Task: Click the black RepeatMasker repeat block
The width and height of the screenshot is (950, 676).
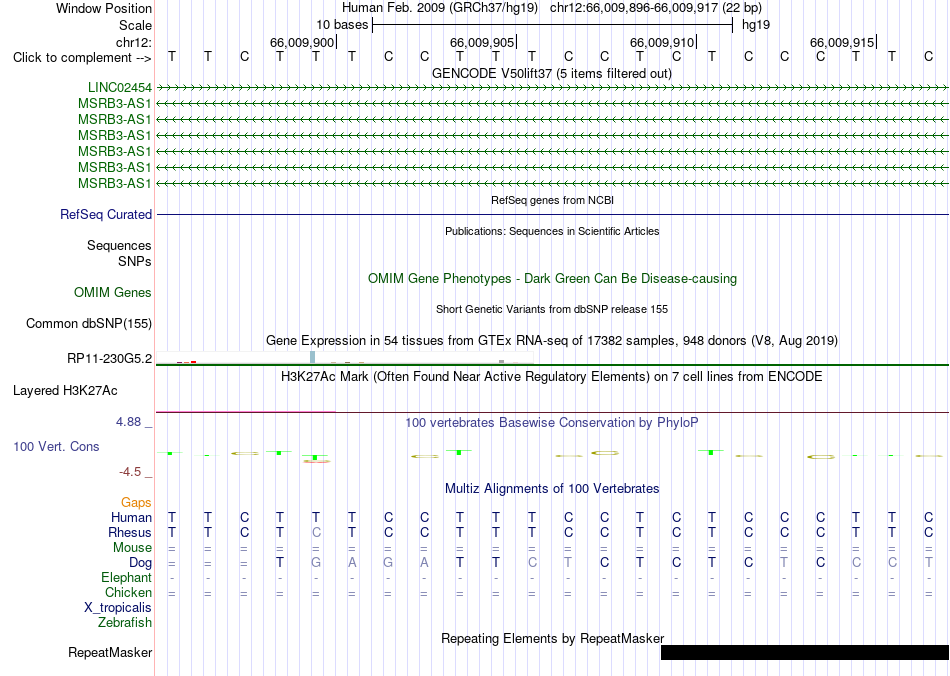Action: click(x=805, y=652)
